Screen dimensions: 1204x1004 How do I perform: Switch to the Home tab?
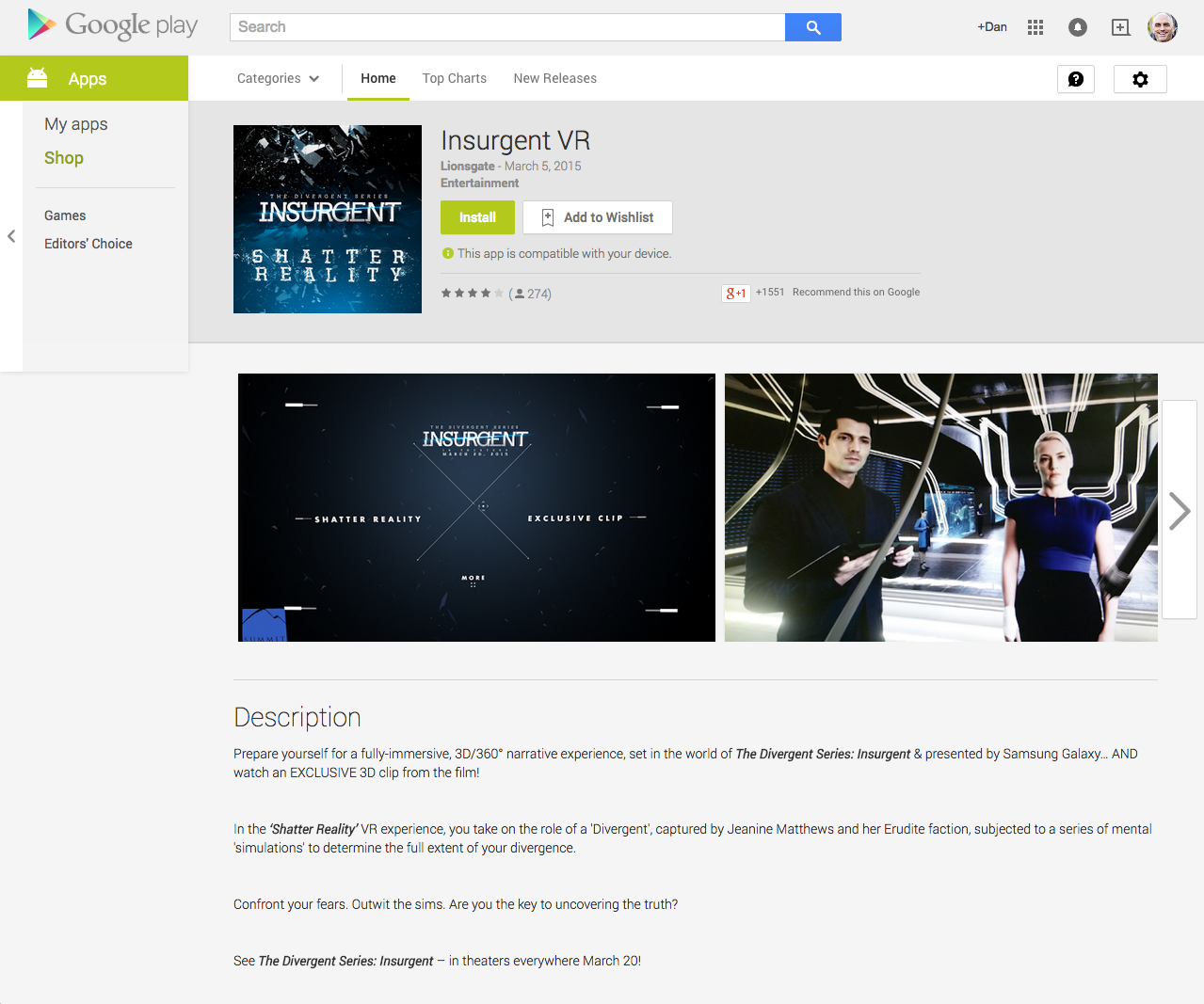[x=378, y=78]
